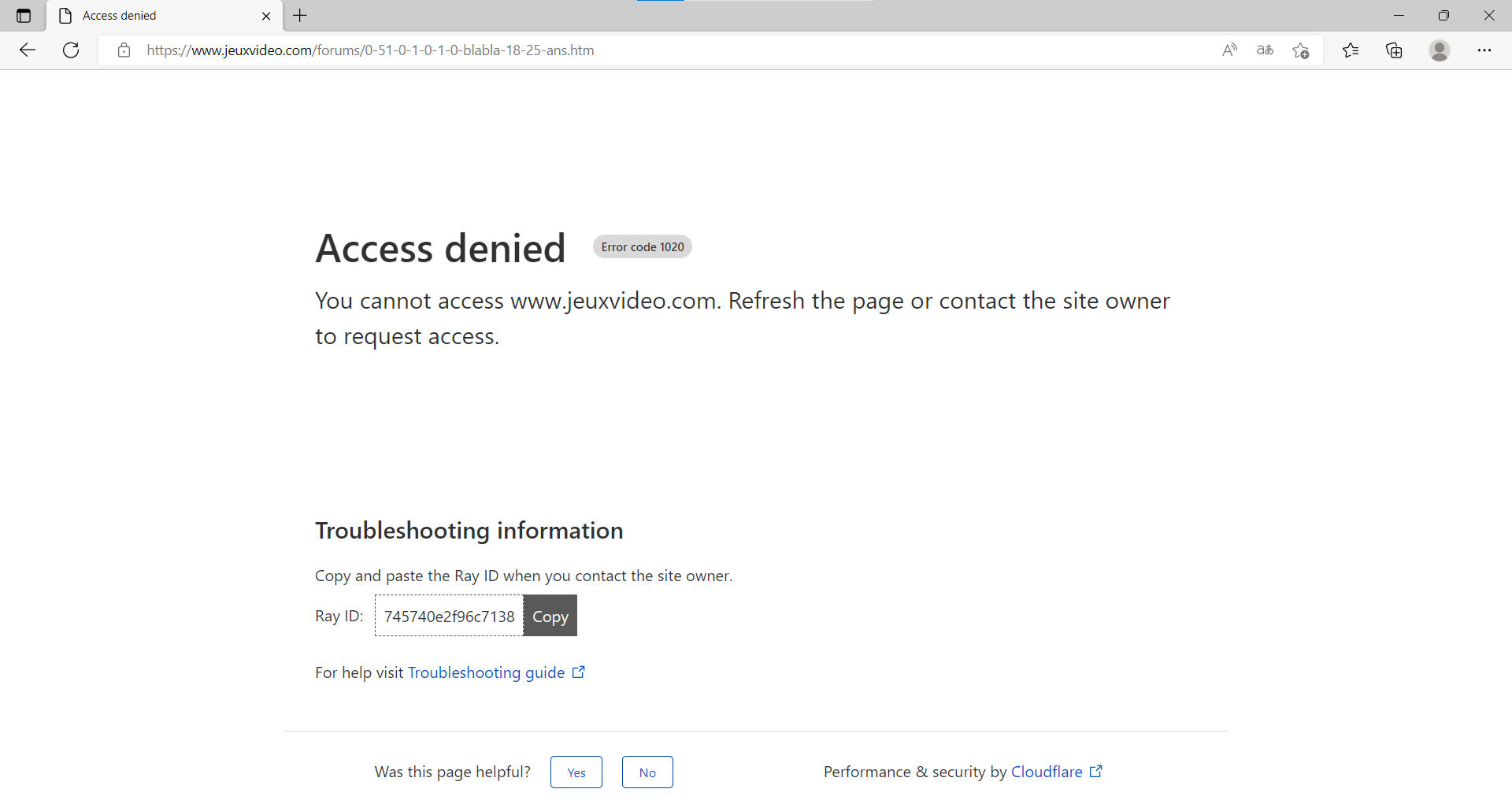Click the Error code 1020 badge
The image size is (1512, 800).
[x=643, y=247]
